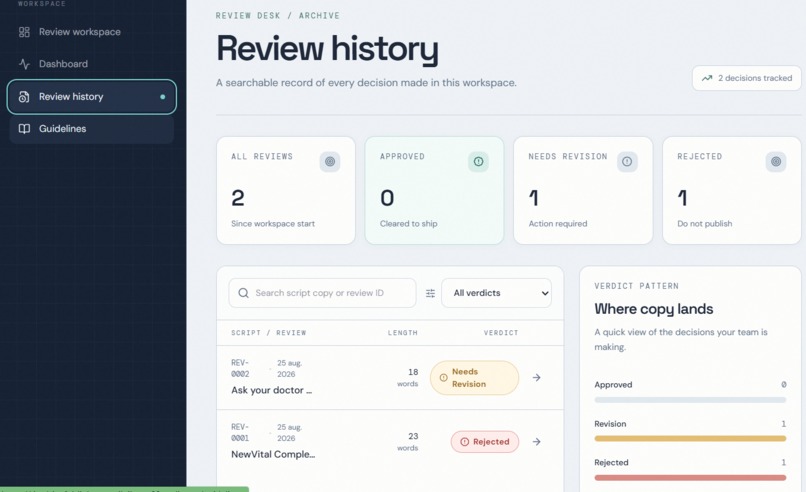Click the VERDICT column header
Image resolution: width=806 pixels, height=492 pixels.
[501, 333]
